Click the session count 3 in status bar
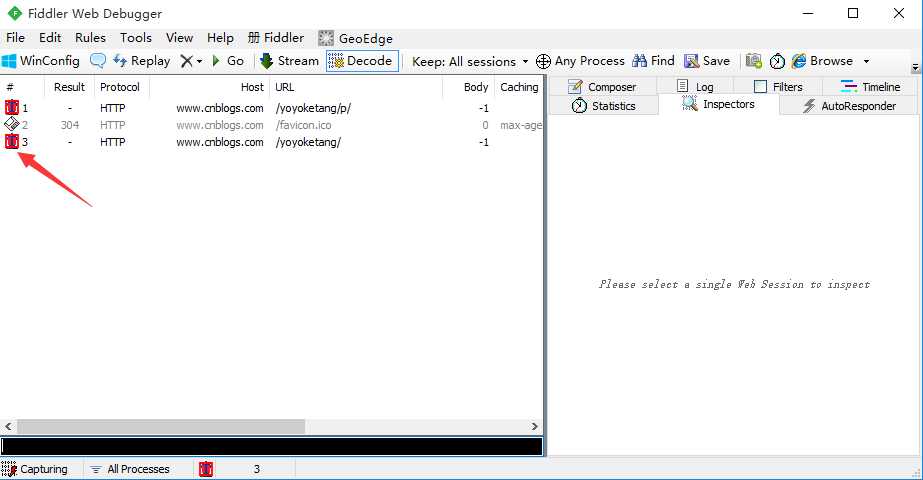 click(257, 469)
